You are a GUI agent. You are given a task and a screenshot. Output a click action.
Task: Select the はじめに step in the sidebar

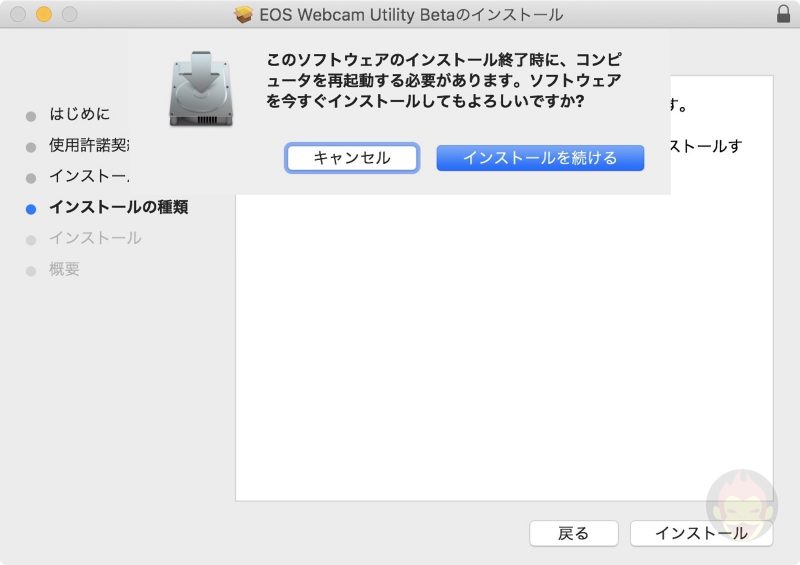[x=80, y=114]
